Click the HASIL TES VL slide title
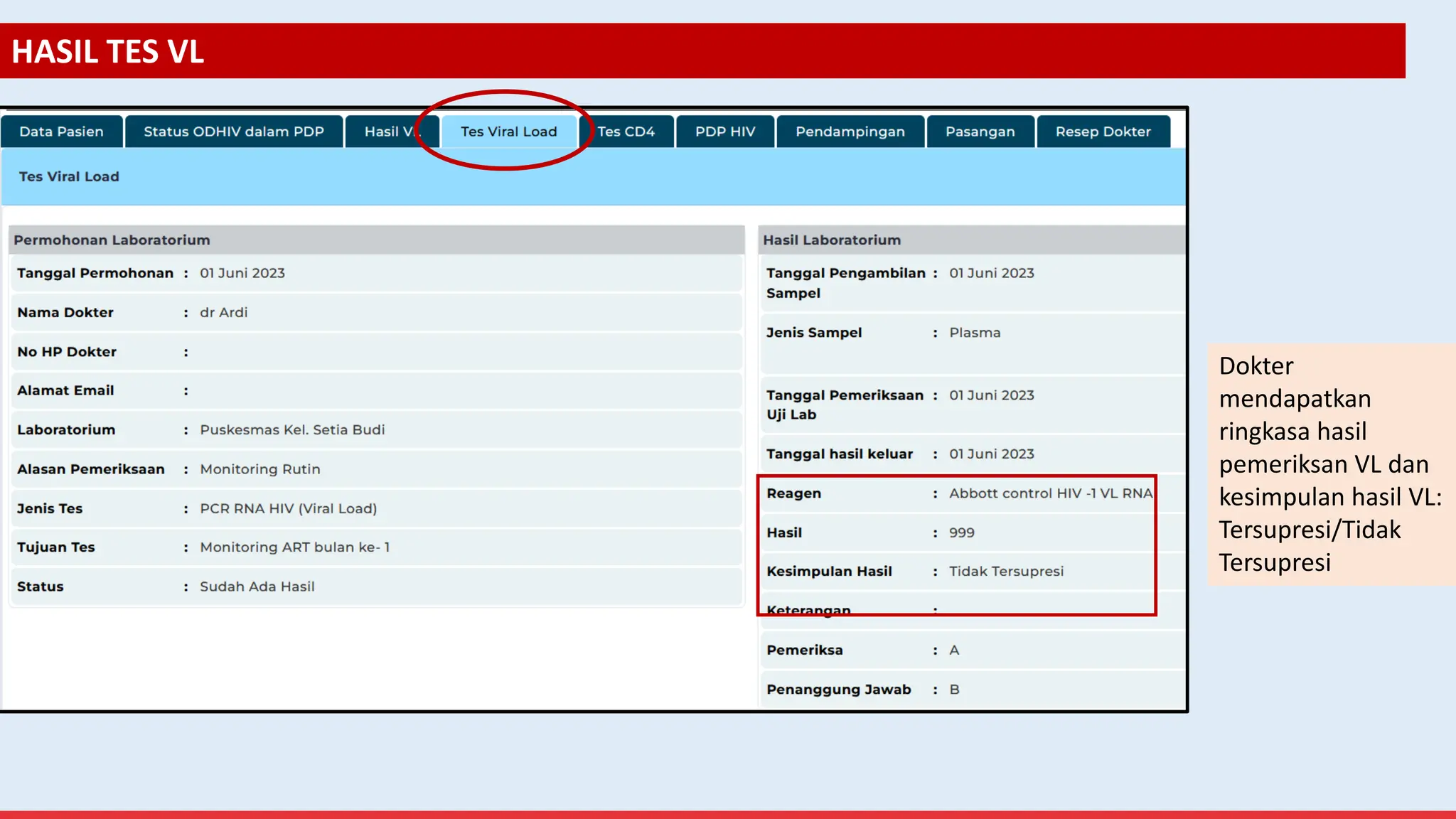This screenshot has height=819, width=1456. coord(108,51)
